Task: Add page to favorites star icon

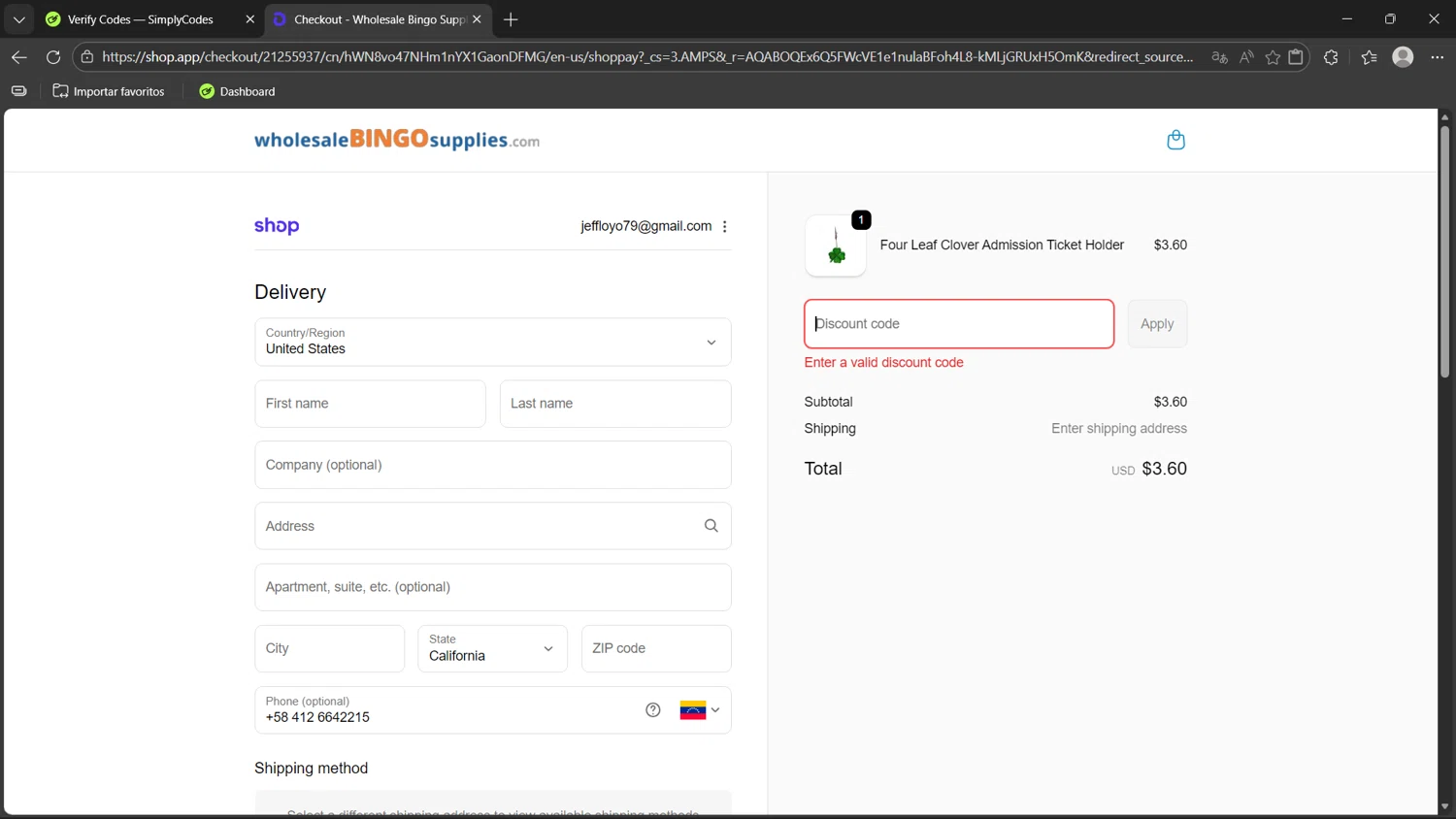Action: pos(1273,57)
